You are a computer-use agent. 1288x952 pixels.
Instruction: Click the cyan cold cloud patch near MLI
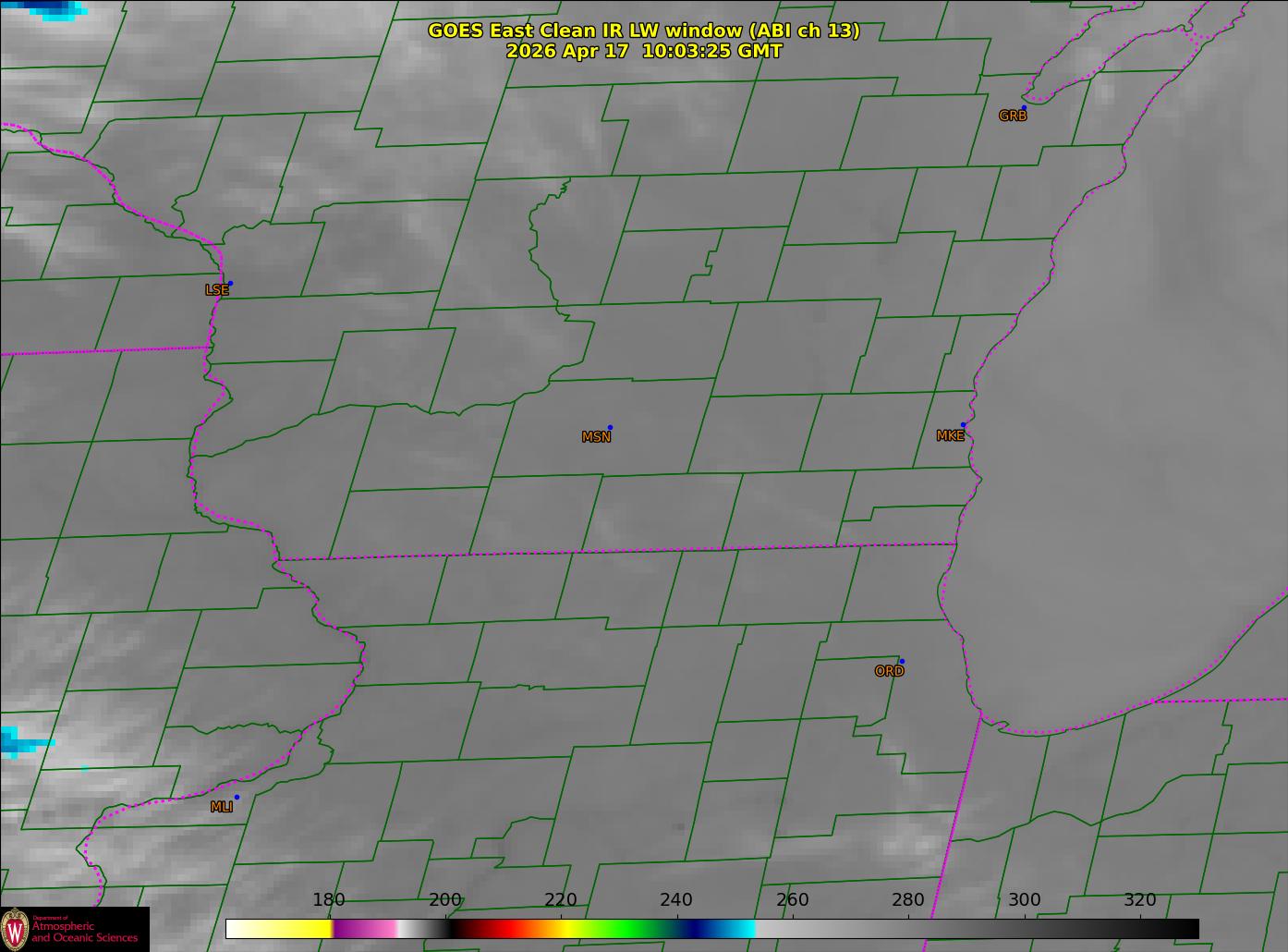[x=20, y=741]
